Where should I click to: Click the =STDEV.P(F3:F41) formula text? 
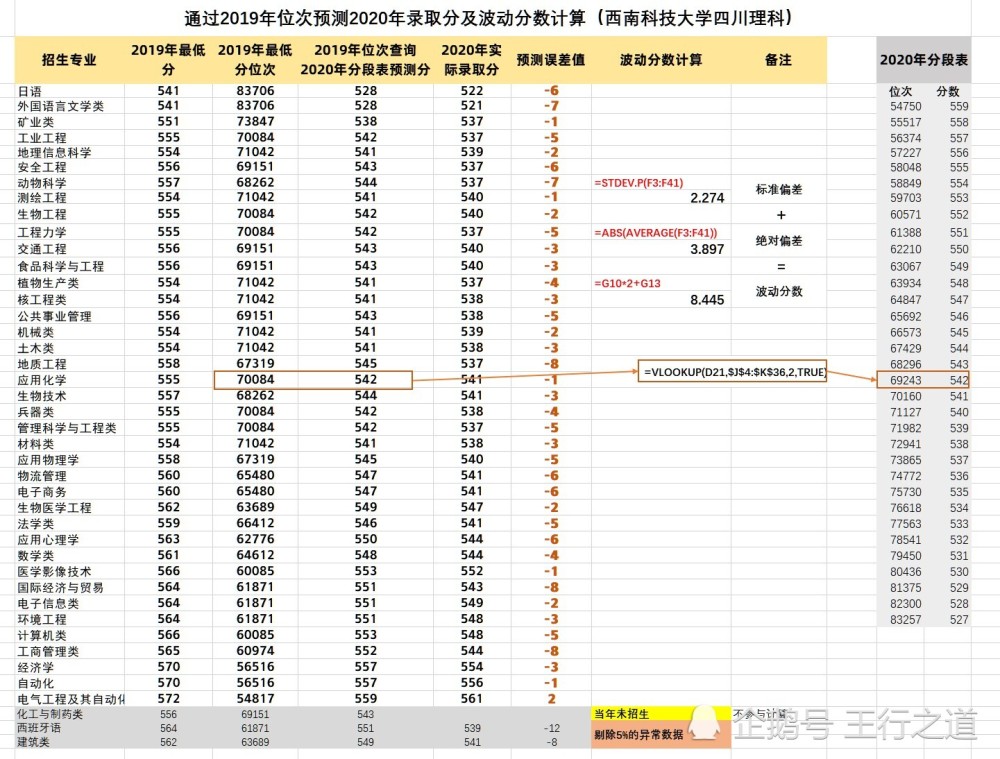638,183
